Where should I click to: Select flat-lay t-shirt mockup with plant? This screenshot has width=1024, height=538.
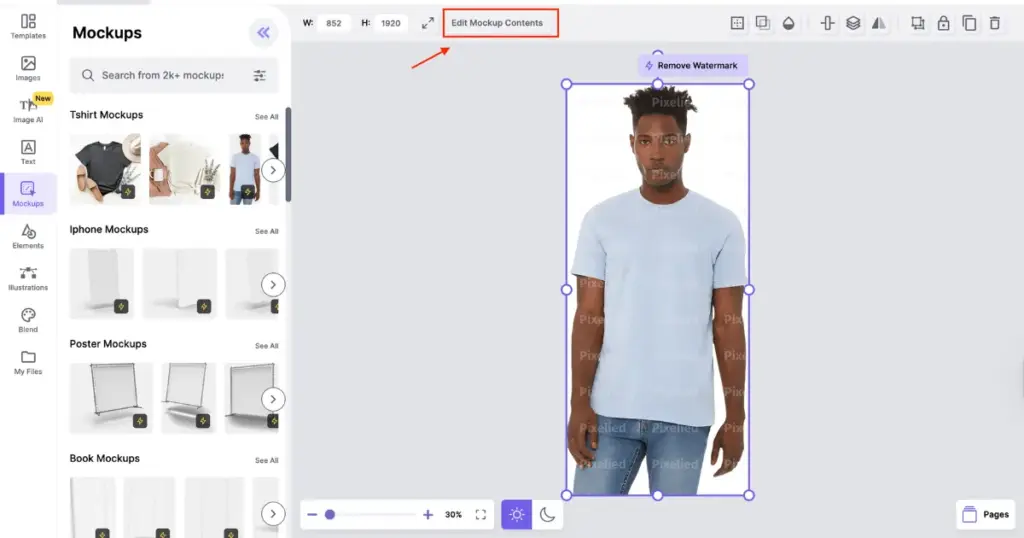coord(185,169)
